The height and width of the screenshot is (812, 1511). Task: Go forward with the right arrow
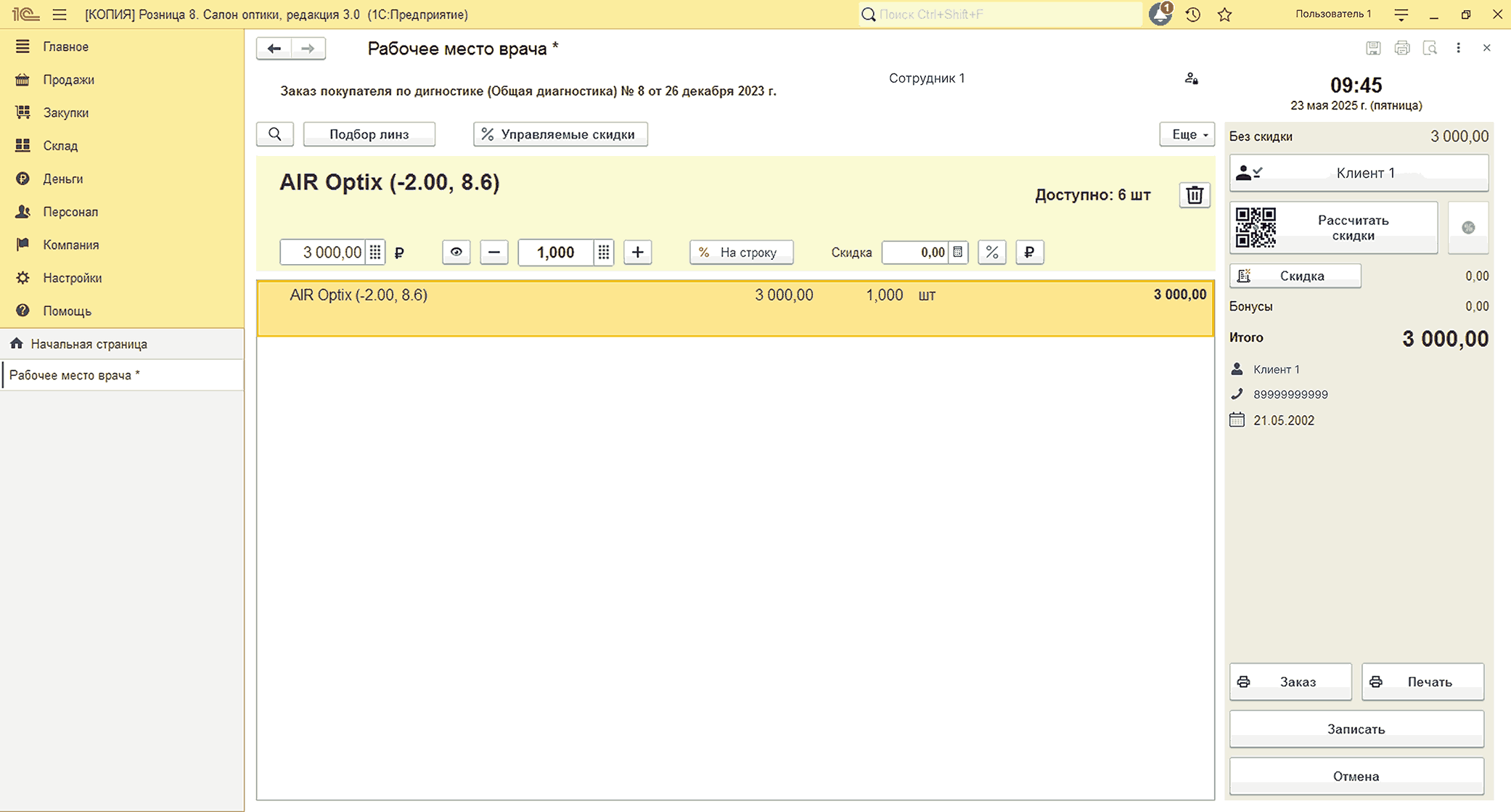coord(308,49)
